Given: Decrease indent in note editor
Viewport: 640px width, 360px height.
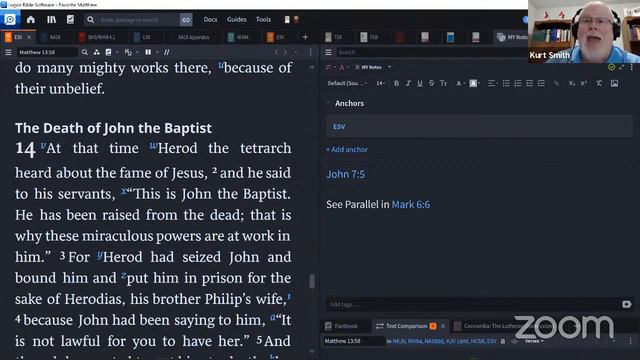Looking at the screenshot, I should point(530,83).
